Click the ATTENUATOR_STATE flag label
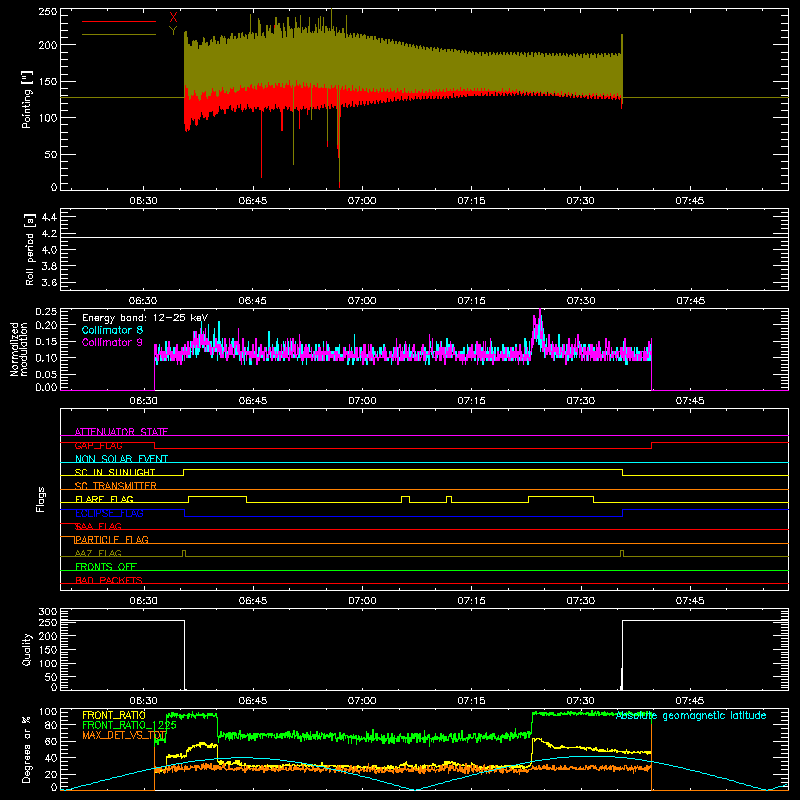800x800 pixels. (x=121, y=432)
